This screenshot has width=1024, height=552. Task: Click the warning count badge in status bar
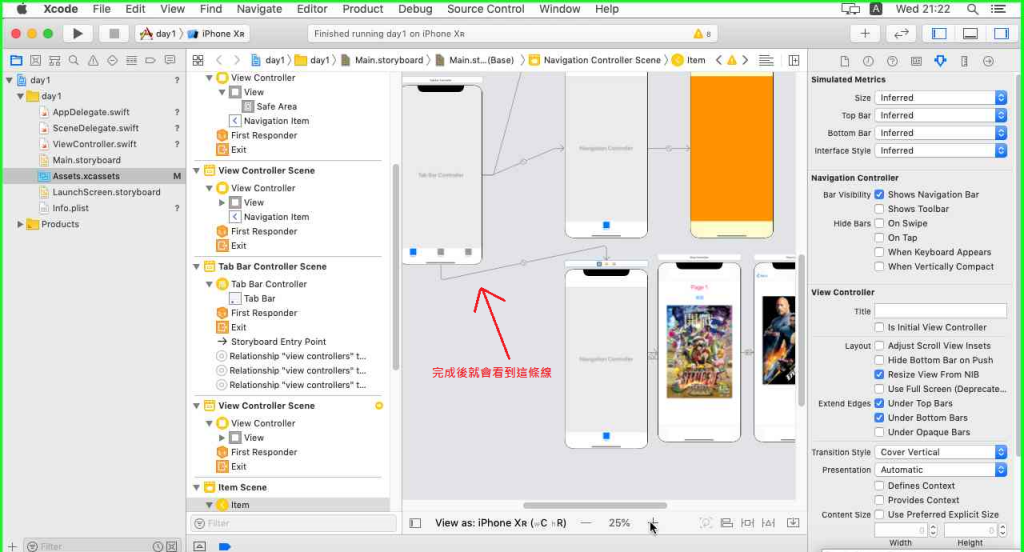[703, 33]
